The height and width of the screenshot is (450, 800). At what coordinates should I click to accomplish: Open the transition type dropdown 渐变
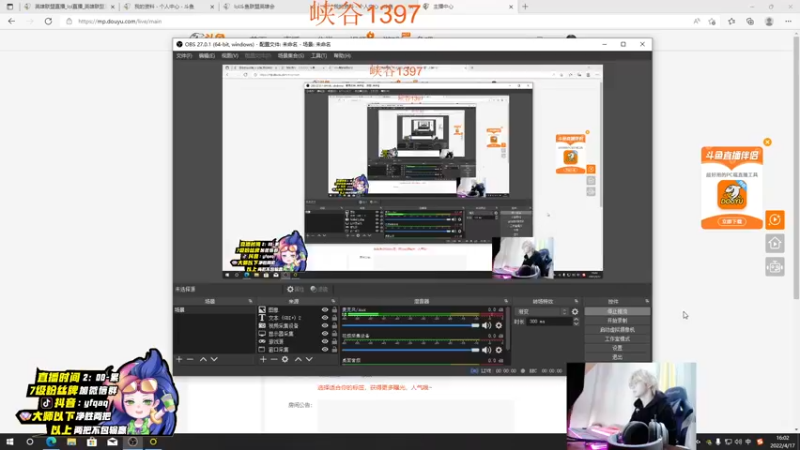coord(542,311)
